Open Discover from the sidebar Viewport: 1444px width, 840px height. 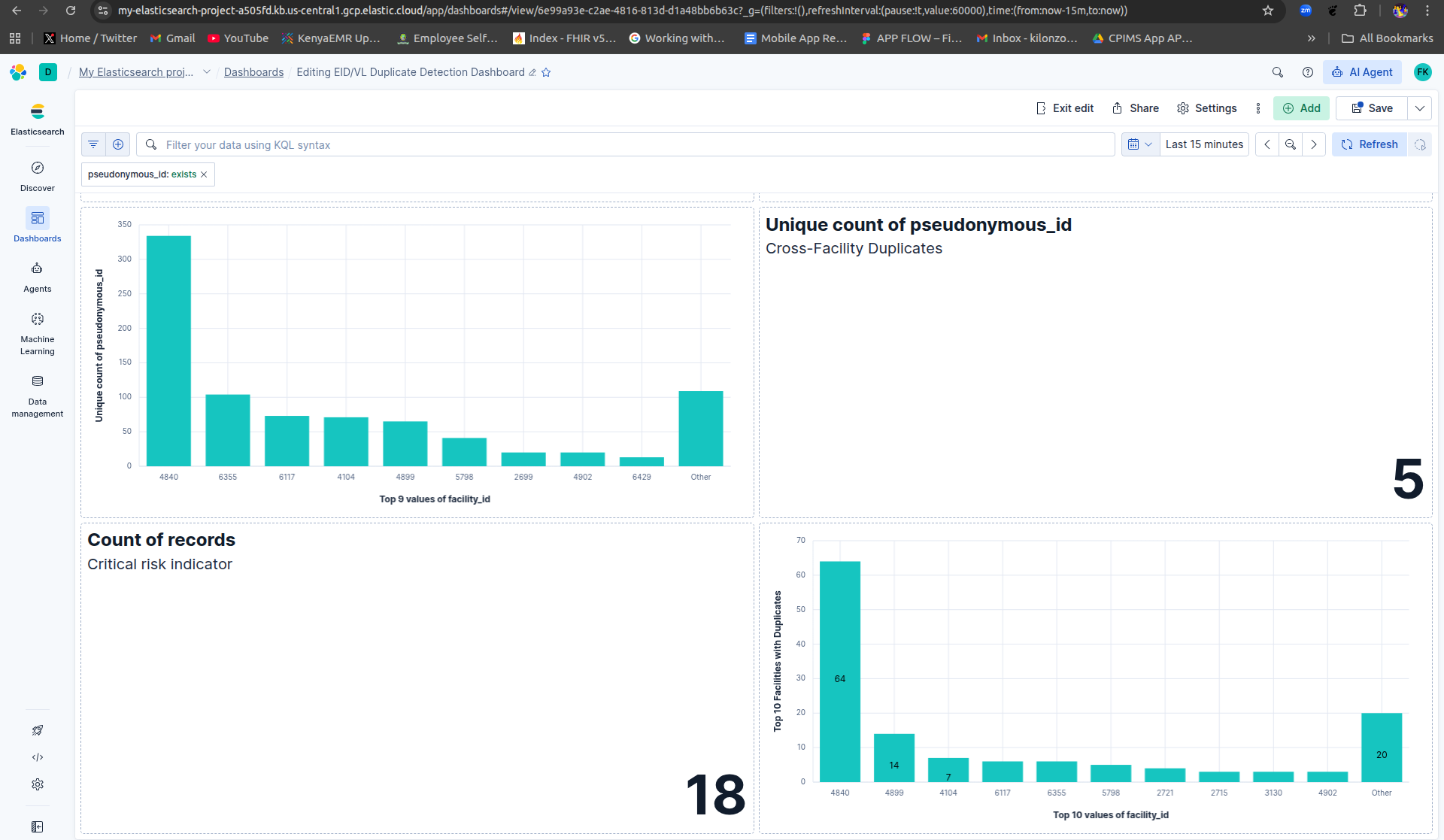38,176
